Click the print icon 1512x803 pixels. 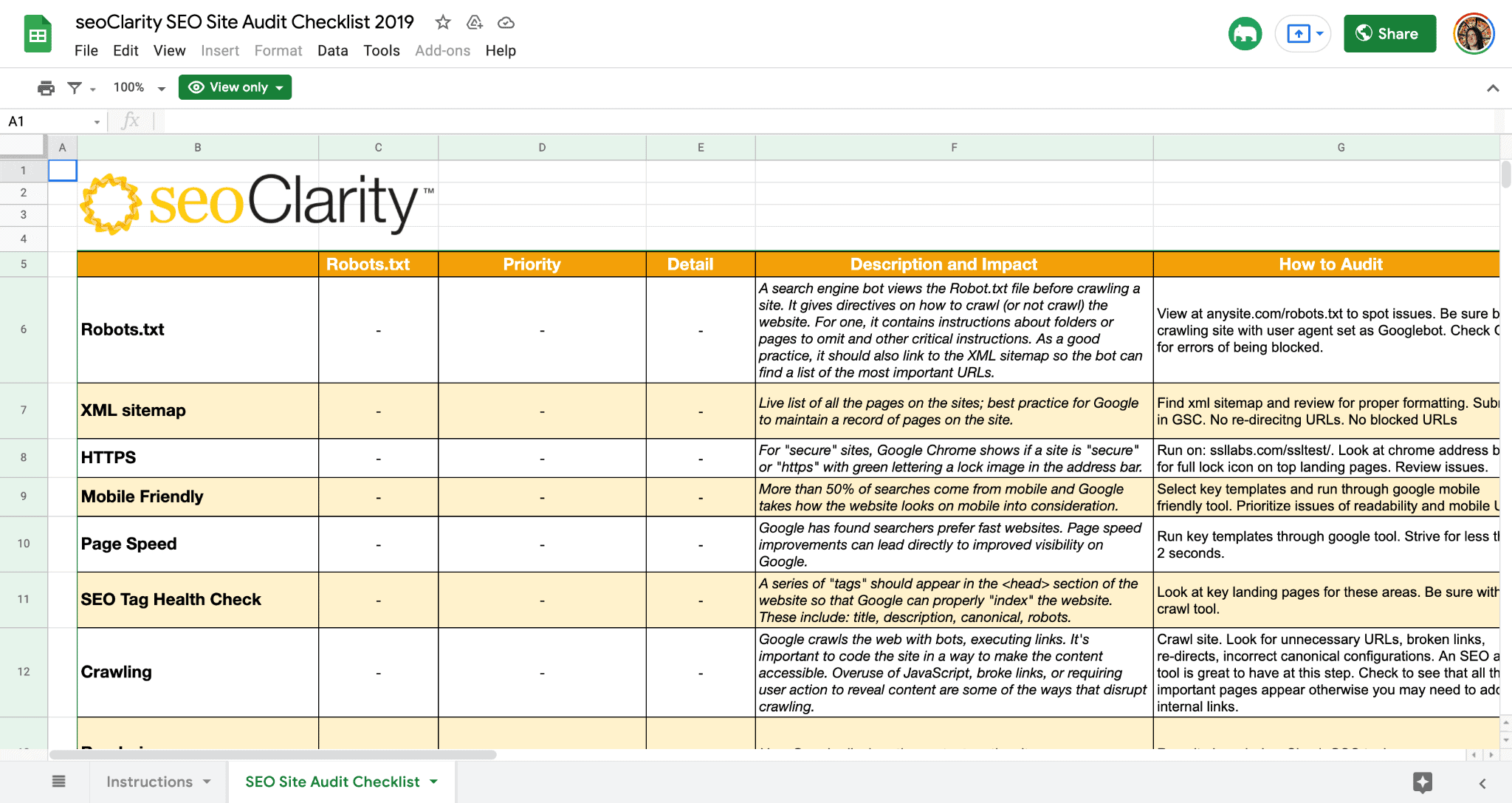[46, 88]
